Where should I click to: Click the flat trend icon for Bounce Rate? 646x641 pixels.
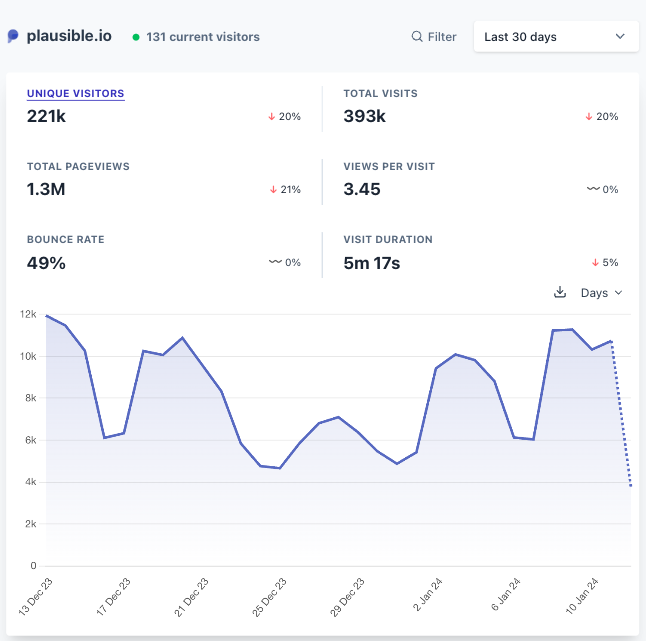pos(275,262)
